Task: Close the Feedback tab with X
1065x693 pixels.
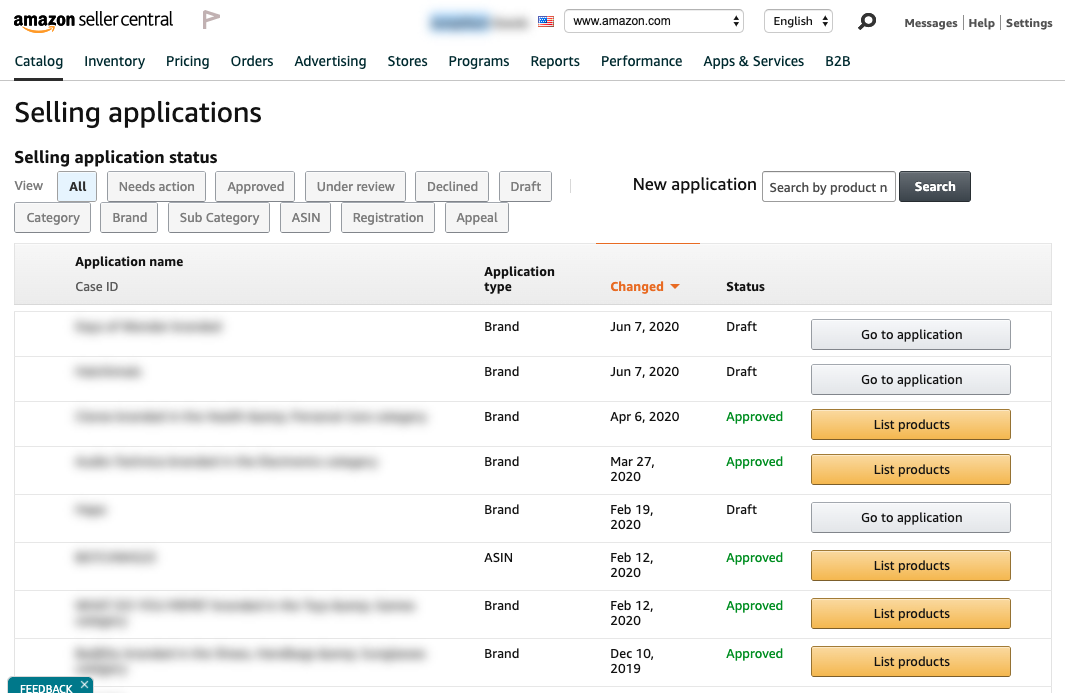Action: point(84,684)
